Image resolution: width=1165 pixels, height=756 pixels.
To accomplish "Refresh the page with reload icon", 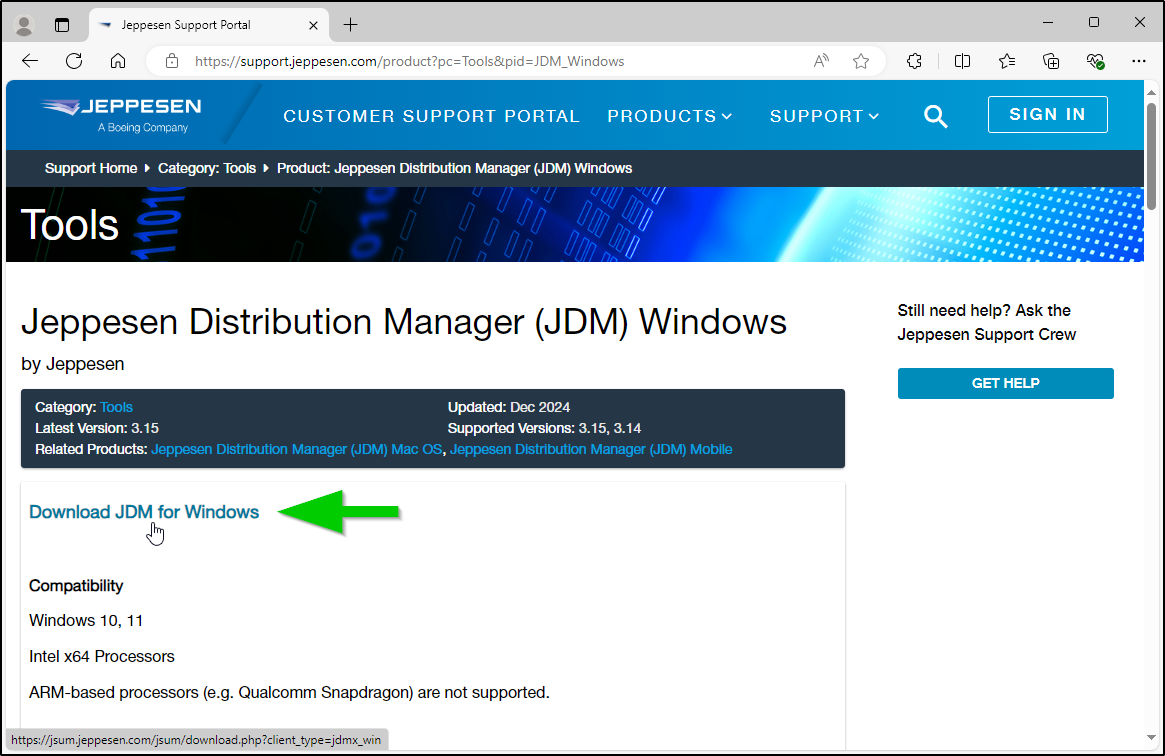I will click(74, 61).
